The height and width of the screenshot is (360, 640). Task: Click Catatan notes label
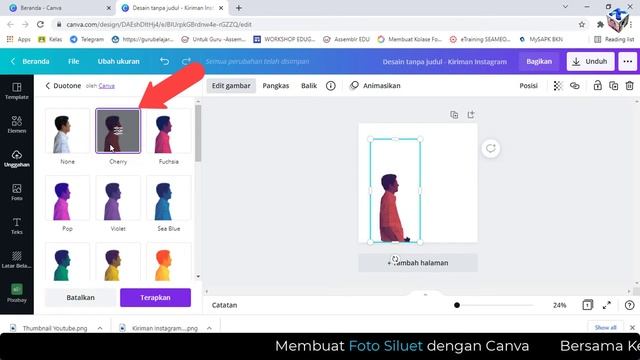coord(224,305)
